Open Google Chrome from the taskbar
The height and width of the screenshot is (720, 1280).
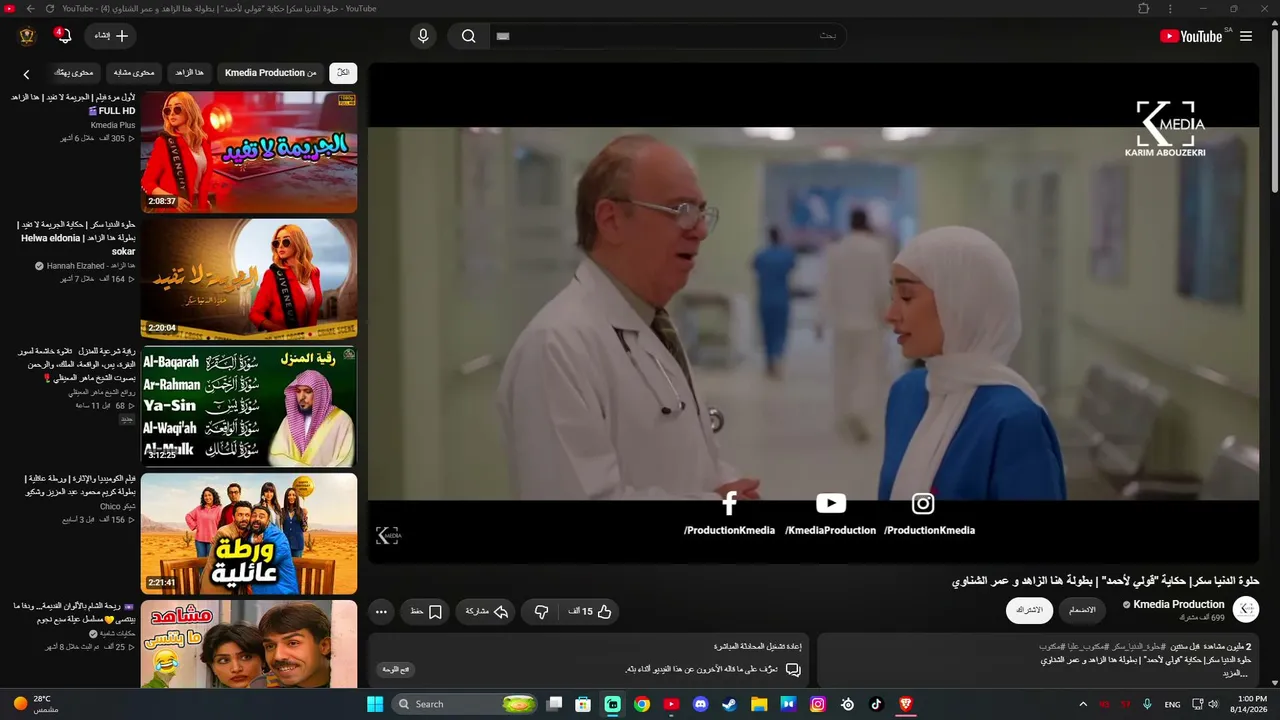pos(642,704)
